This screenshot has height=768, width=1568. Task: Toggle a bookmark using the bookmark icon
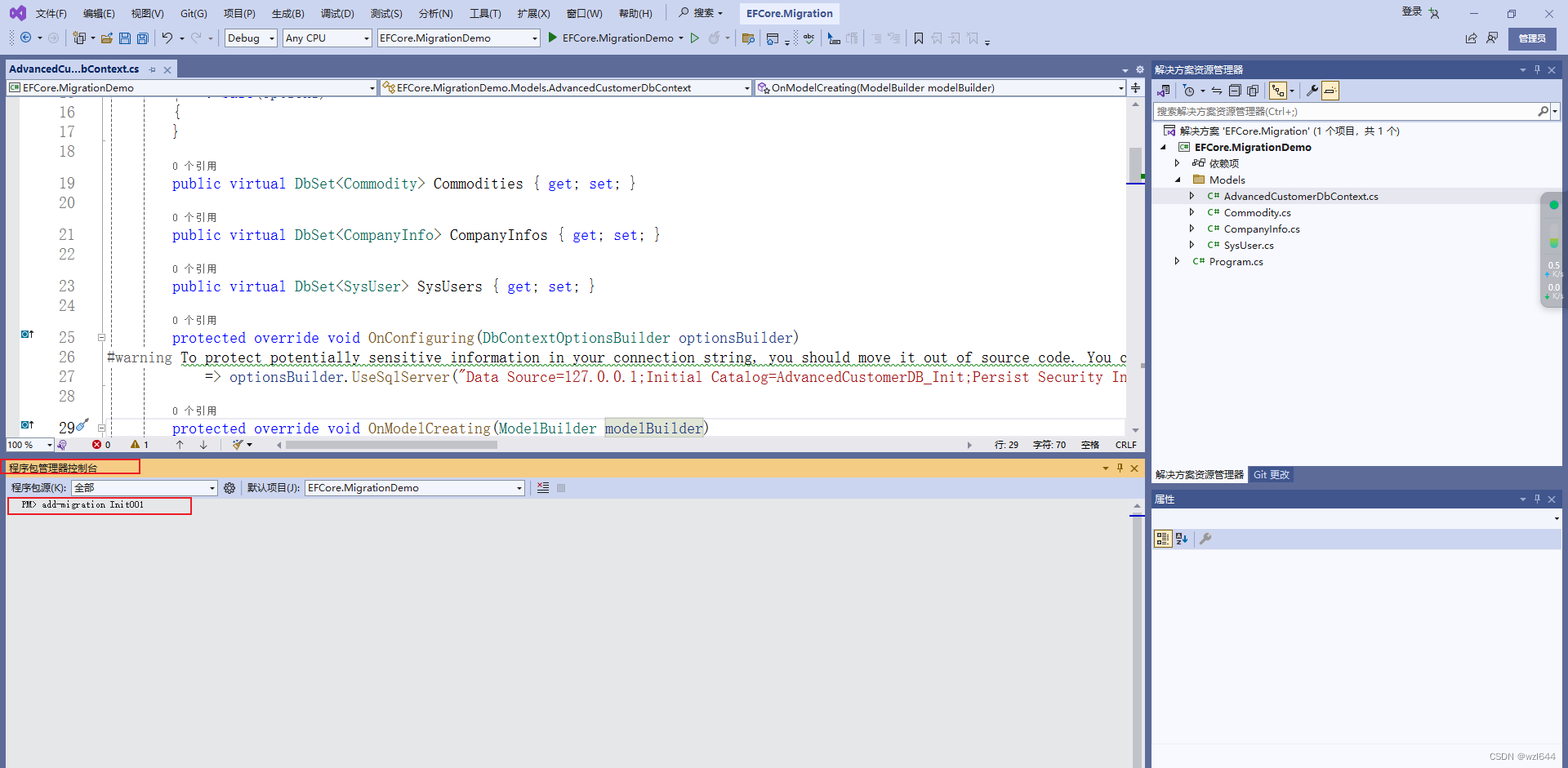click(x=919, y=38)
